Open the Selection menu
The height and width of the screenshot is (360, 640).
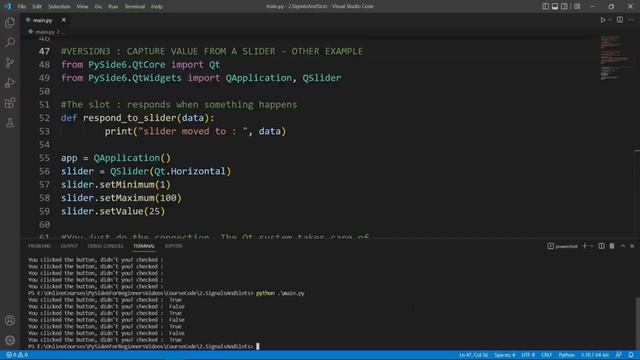point(59,7)
